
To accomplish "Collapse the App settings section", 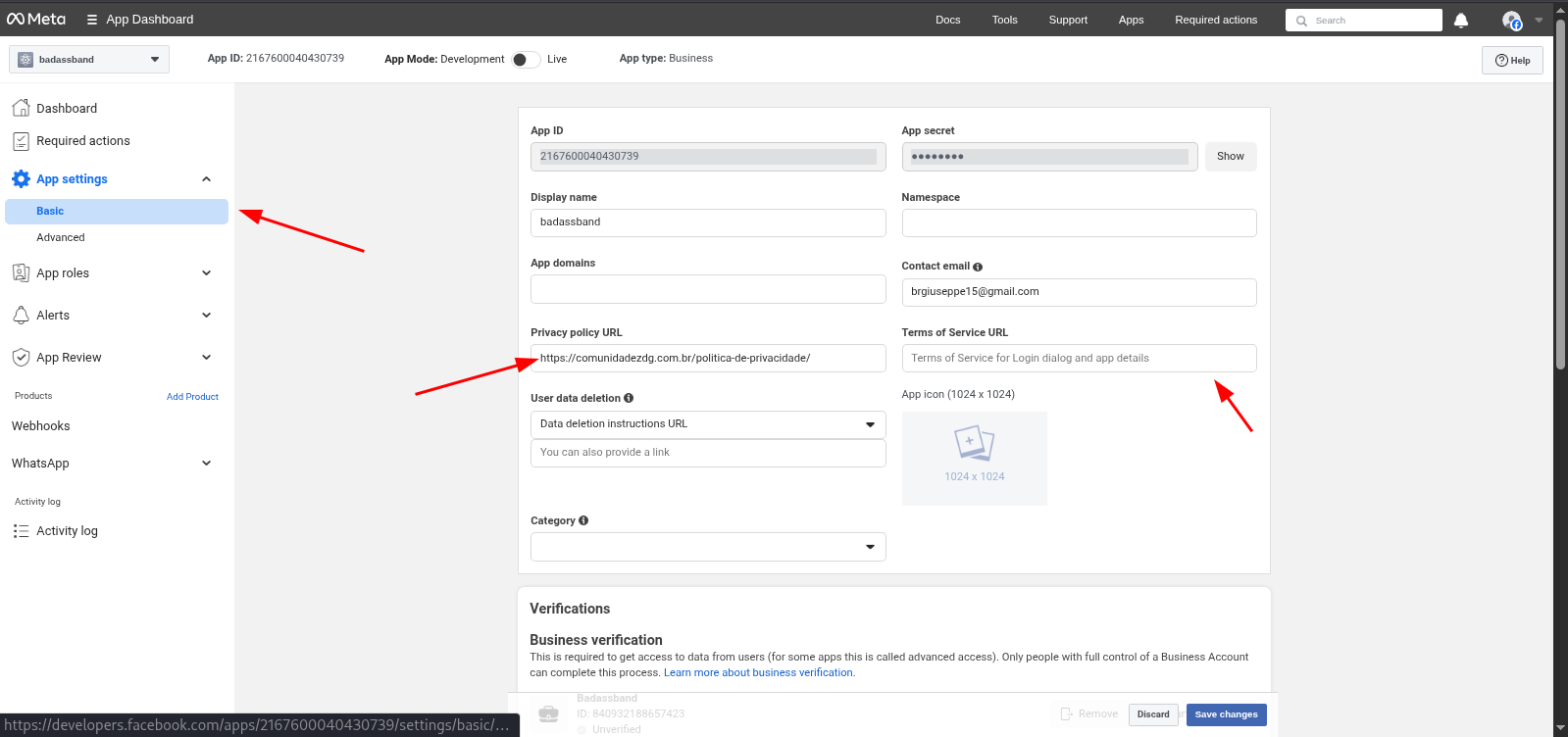I will (206, 179).
